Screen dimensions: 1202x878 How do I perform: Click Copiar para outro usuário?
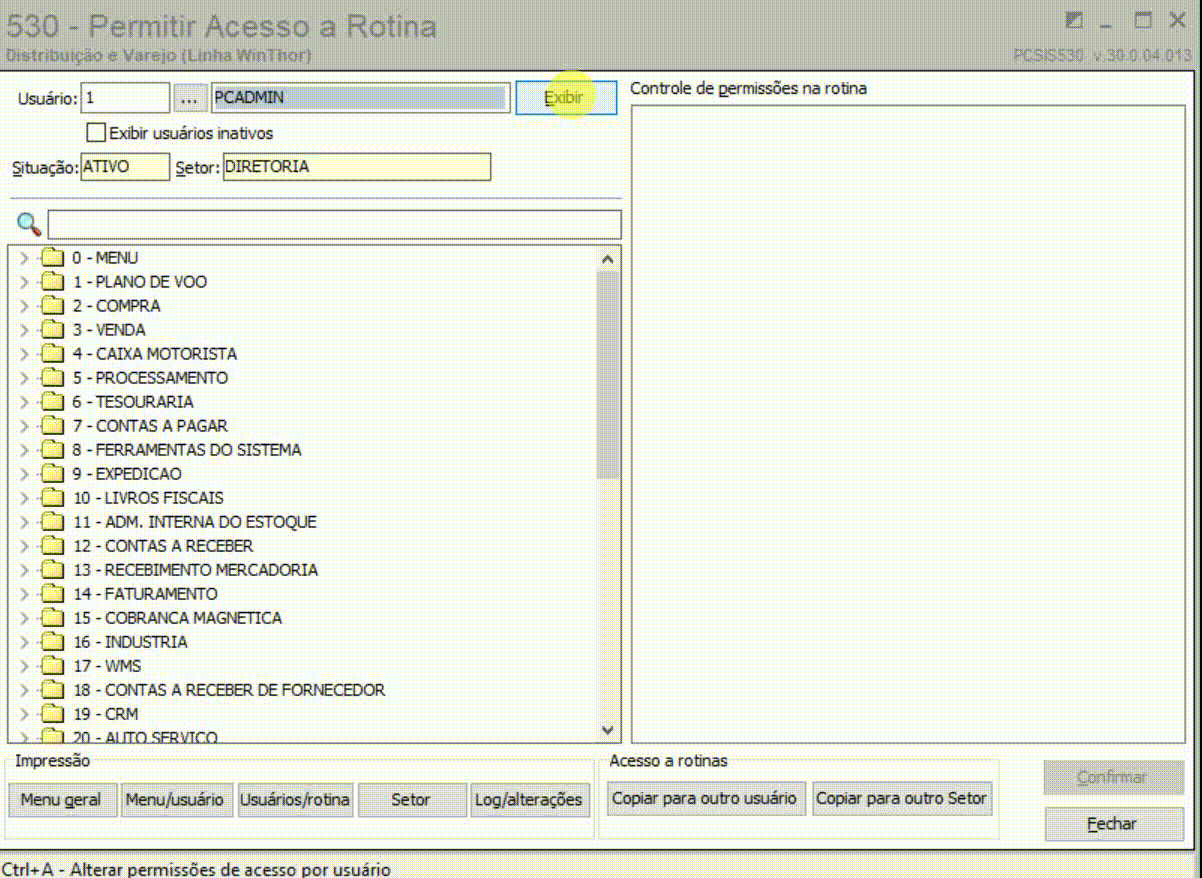704,799
